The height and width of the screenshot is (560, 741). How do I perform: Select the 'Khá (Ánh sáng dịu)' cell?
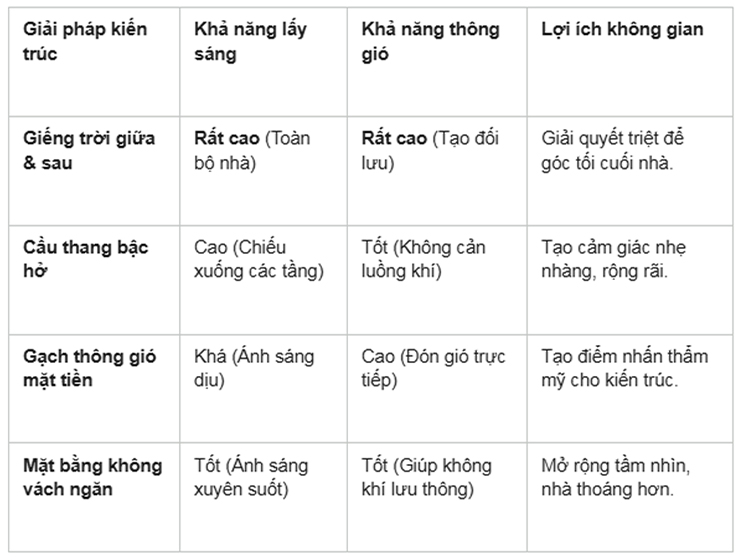pos(263,389)
